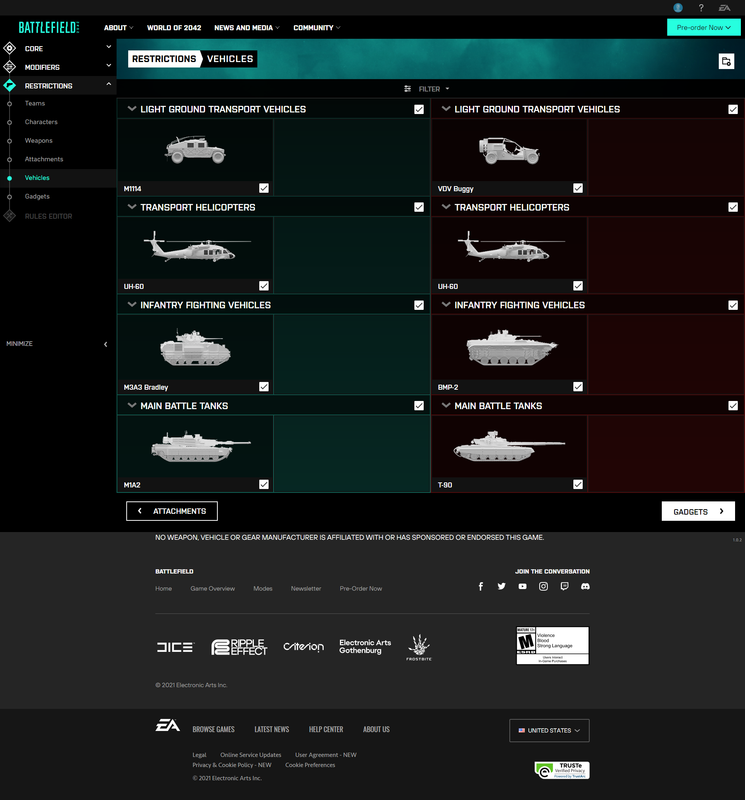Open the Filter dropdown
The image size is (745, 800).
[427, 89]
